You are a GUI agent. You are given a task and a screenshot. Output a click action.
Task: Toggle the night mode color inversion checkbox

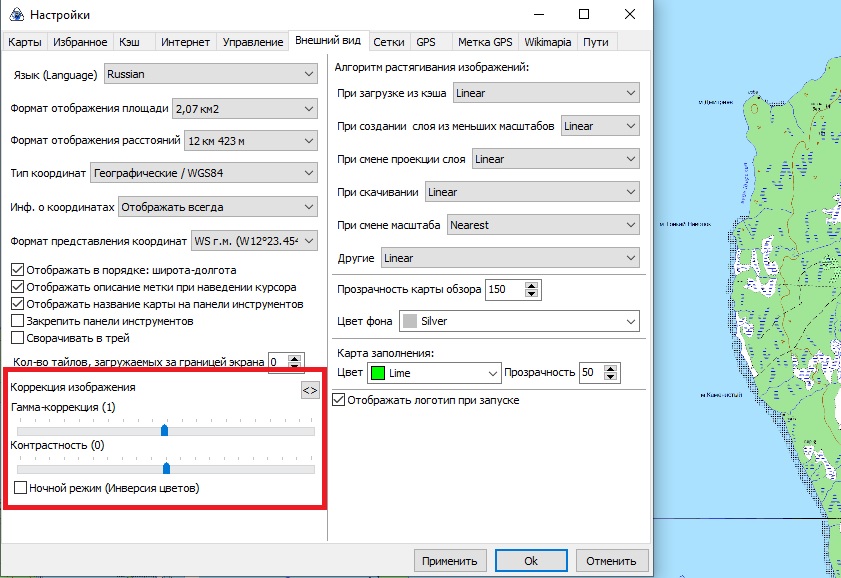tap(21, 488)
